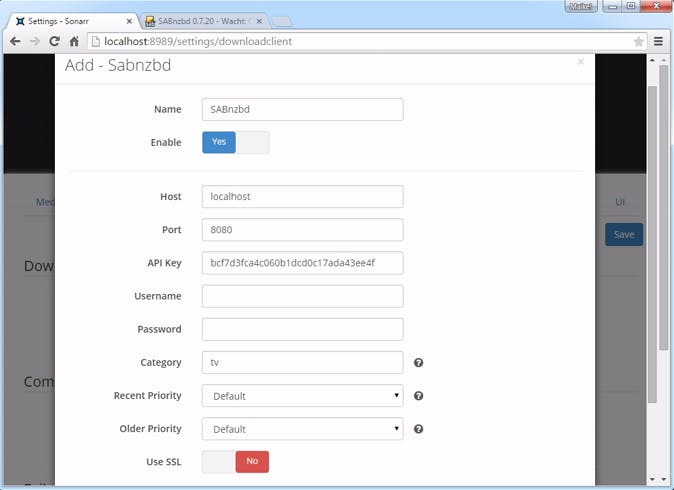Click the 'Use SSL' label
Screen dimensions: 674x490
pos(164,462)
